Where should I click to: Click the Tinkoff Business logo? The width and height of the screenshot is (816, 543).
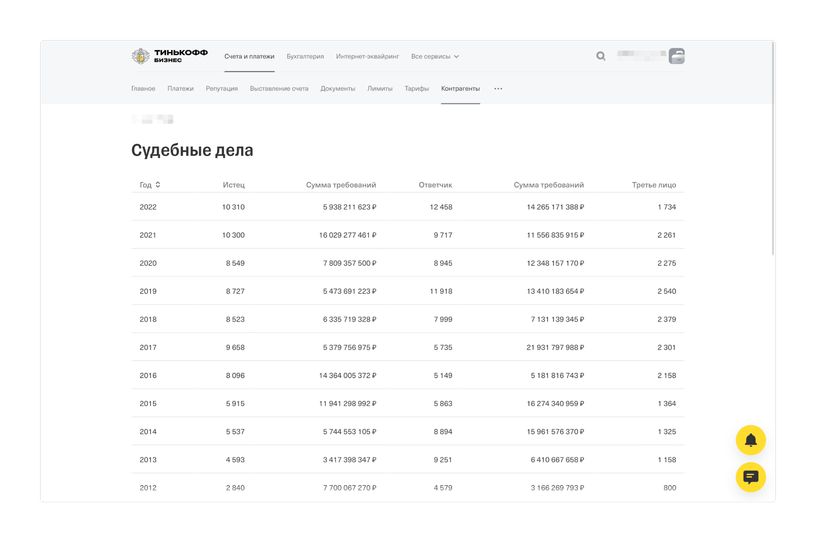170,56
